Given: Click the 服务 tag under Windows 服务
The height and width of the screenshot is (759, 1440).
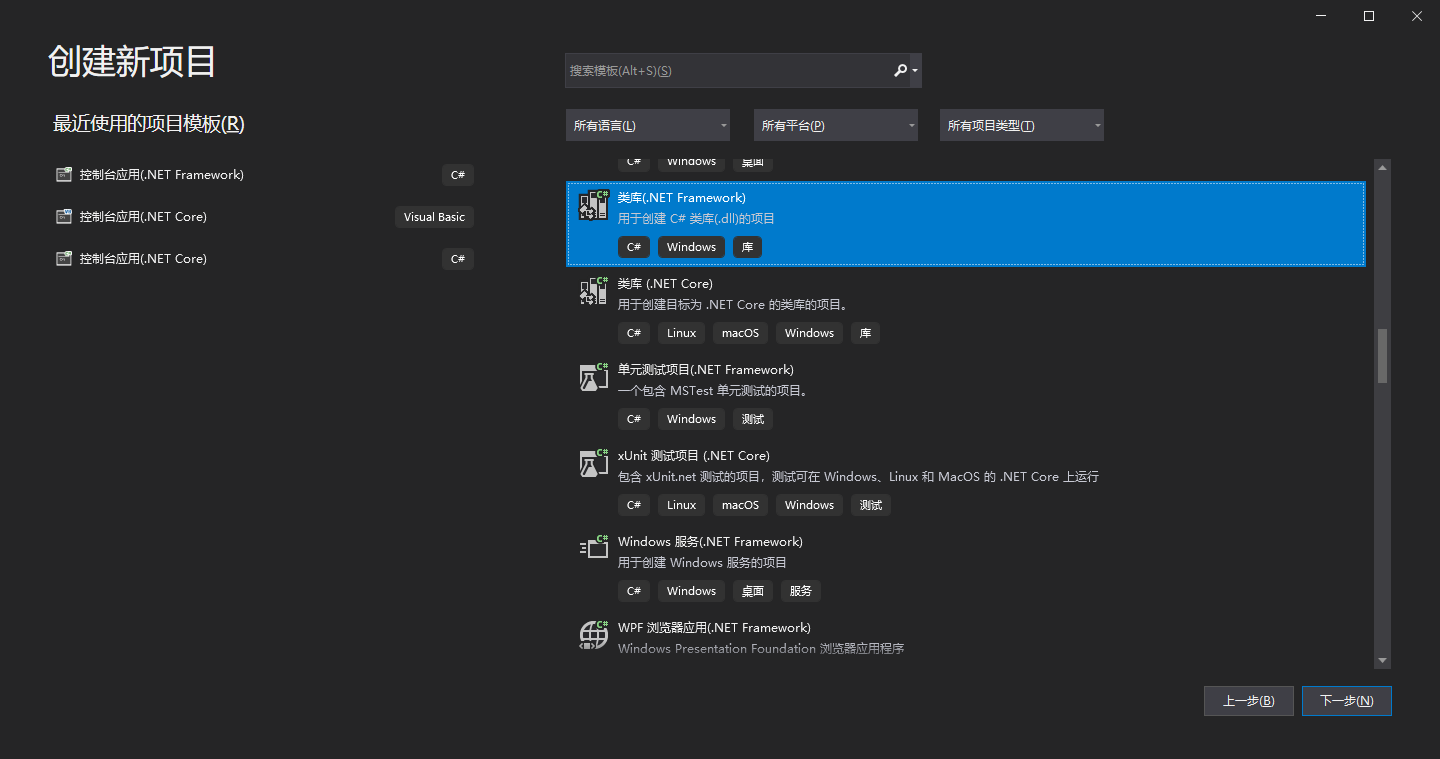Looking at the screenshot, I should click(x=801, y=591).
